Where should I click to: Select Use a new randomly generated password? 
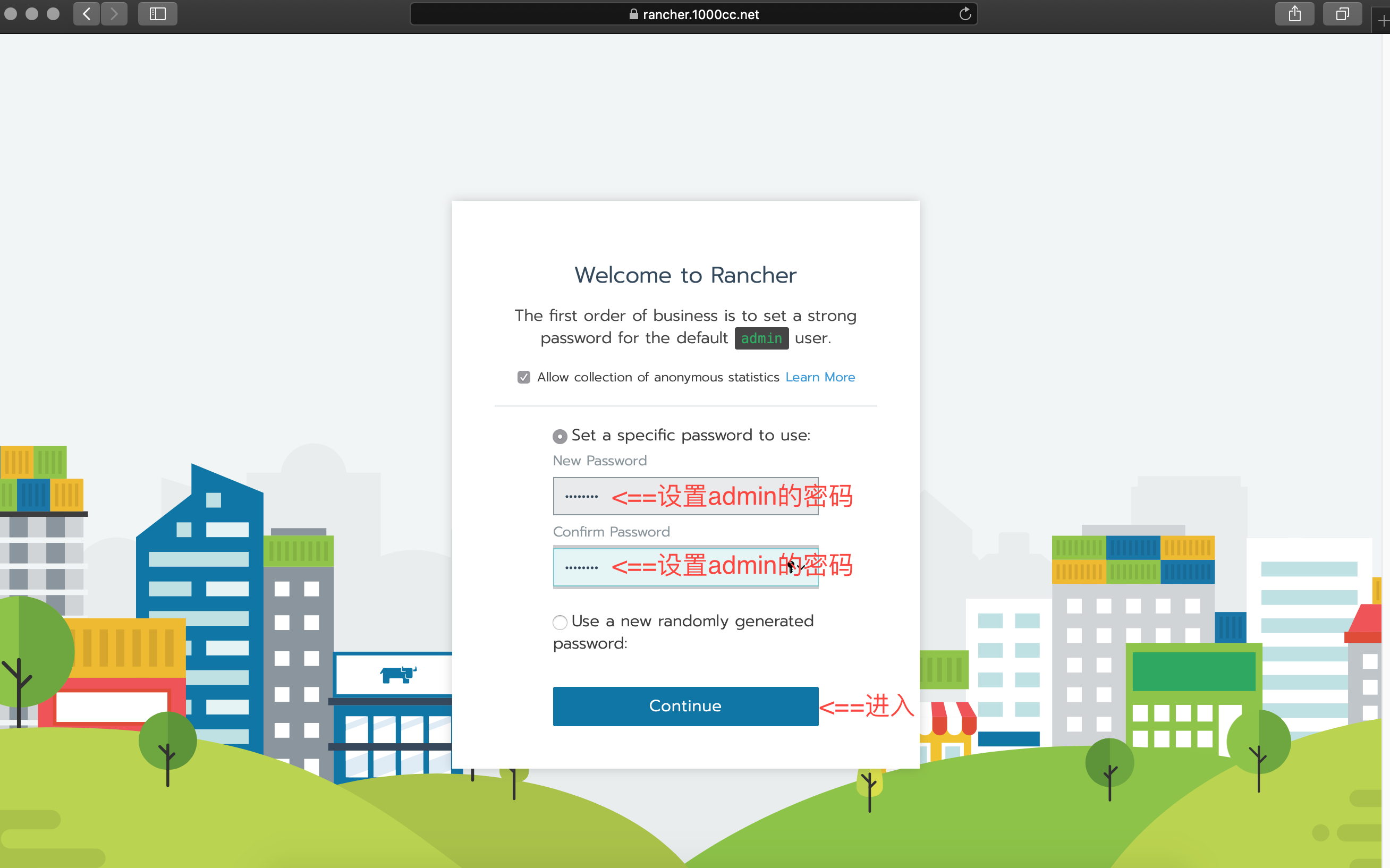pyautogui.click(x=560, y=622)
